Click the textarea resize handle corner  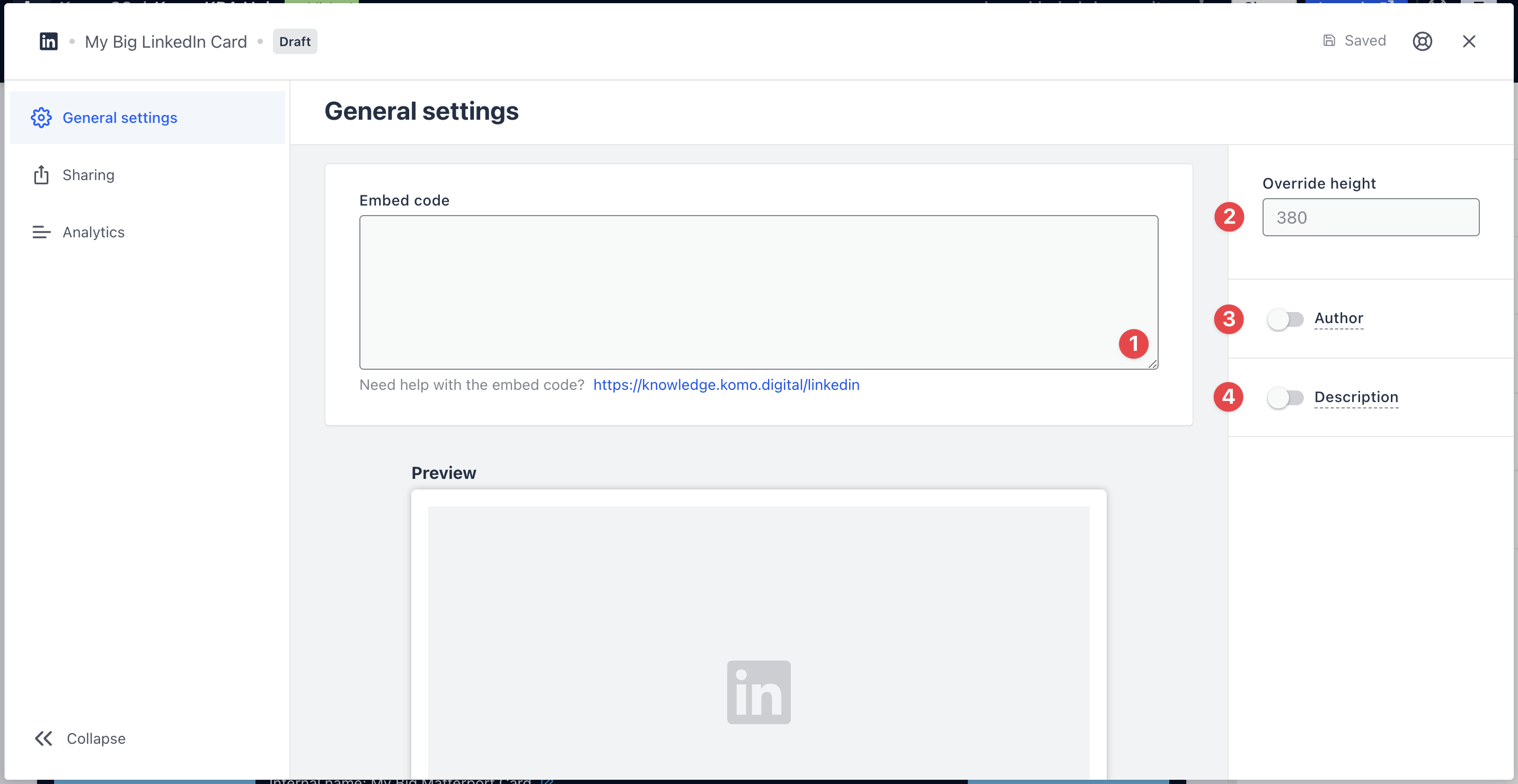coord(1153,364)
